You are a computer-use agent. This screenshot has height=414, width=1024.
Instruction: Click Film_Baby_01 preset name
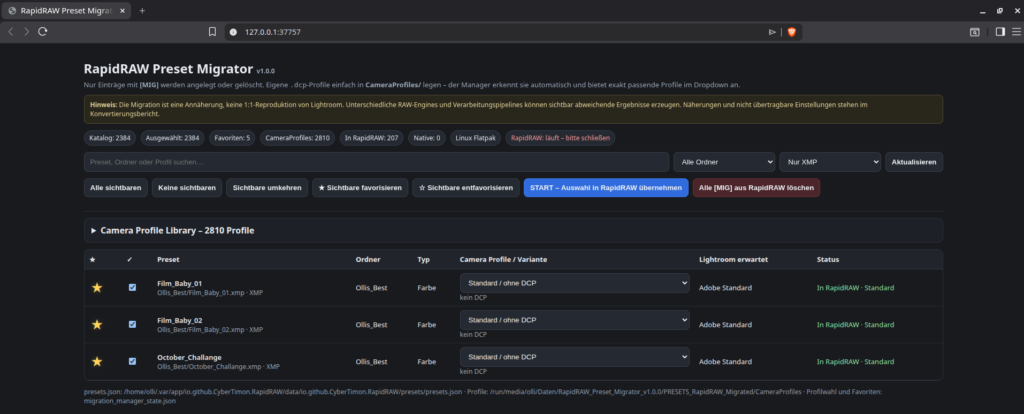point(180,283)
